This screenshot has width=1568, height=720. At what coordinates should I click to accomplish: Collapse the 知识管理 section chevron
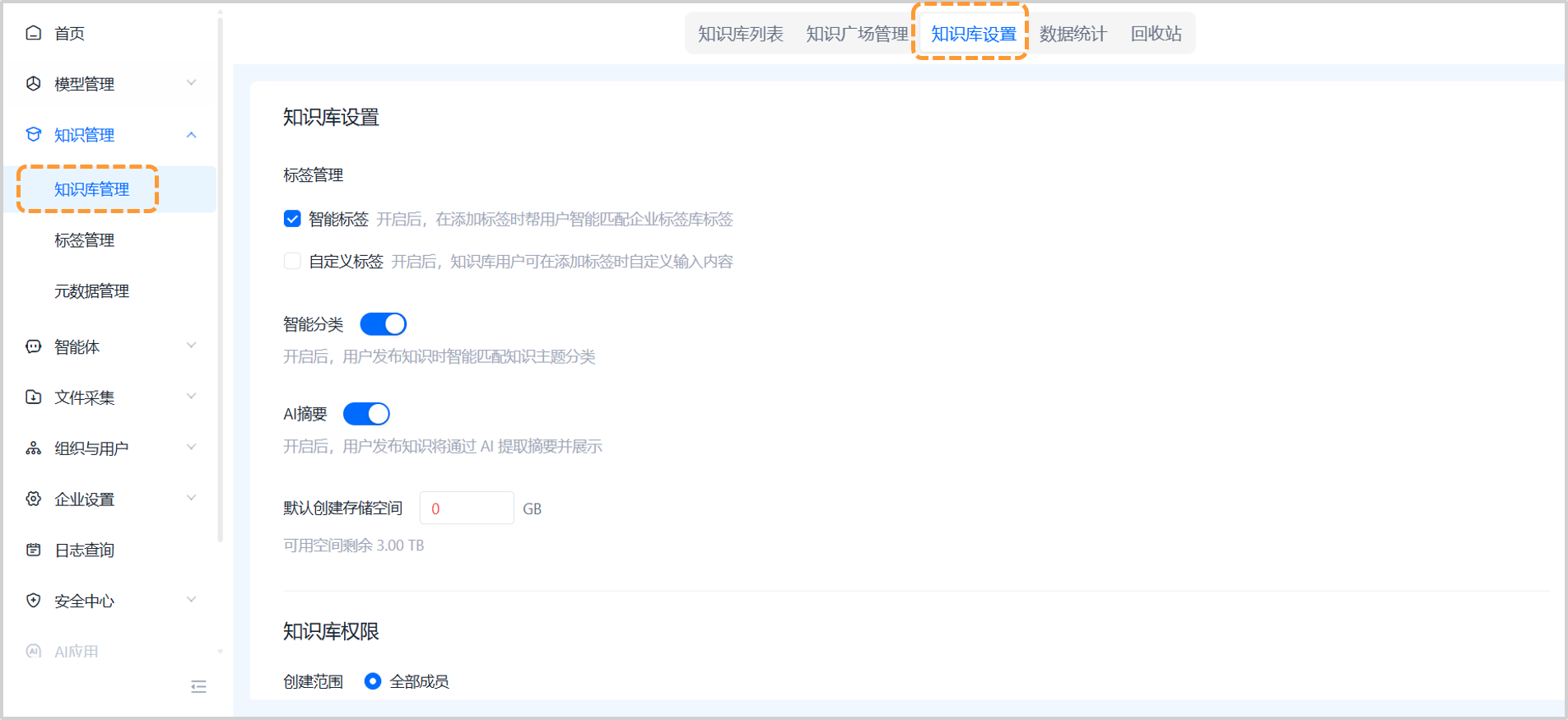[191, 135]
